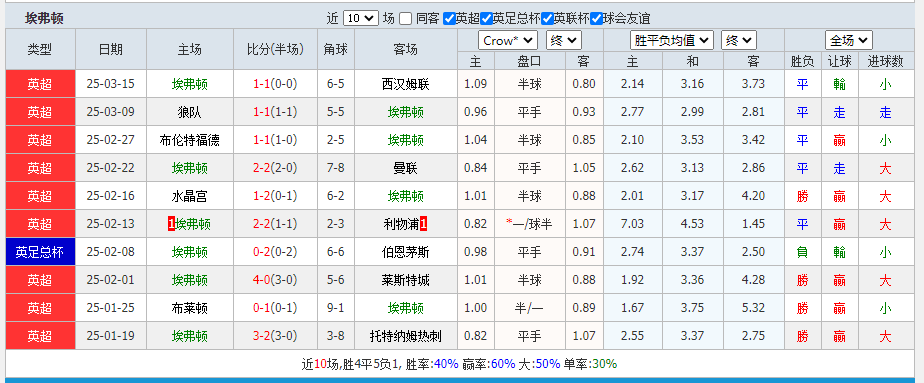Viewport: 924px width, 383px height.
Task: Click the 单率:30% summary text
Action: 590,364
